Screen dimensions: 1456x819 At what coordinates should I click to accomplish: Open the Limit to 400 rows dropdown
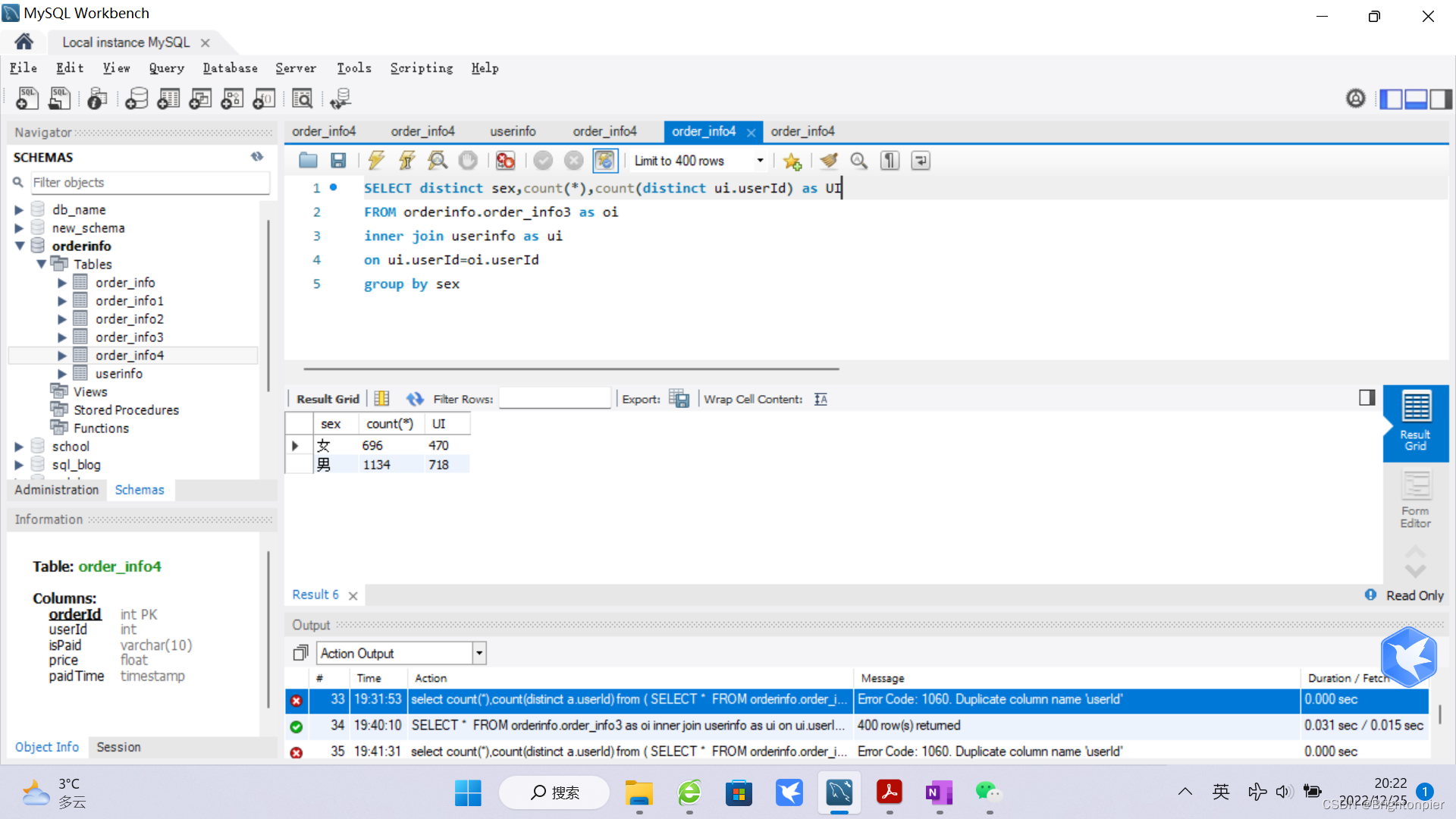point(759,161)
